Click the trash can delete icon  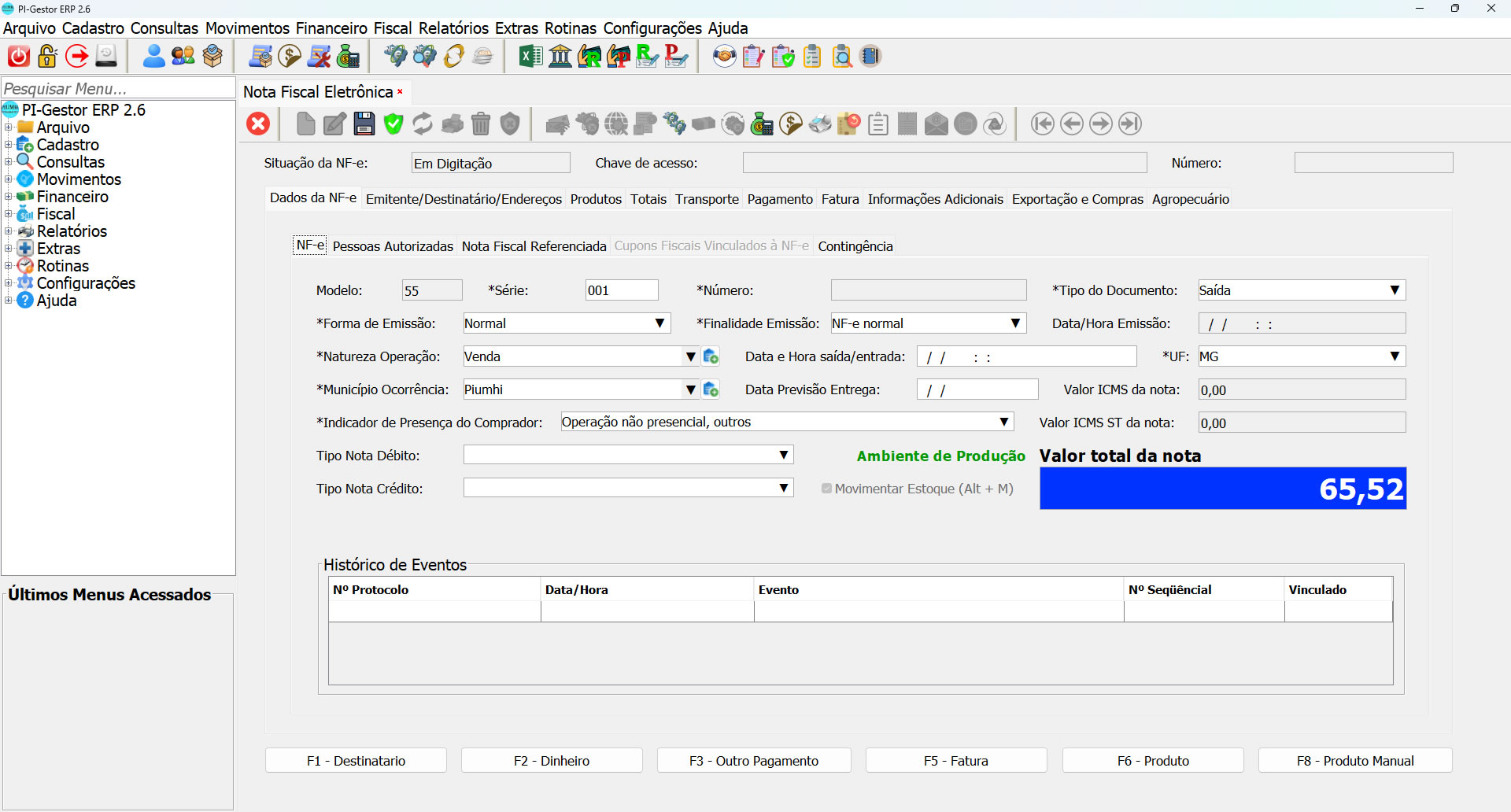pos(481,124)
